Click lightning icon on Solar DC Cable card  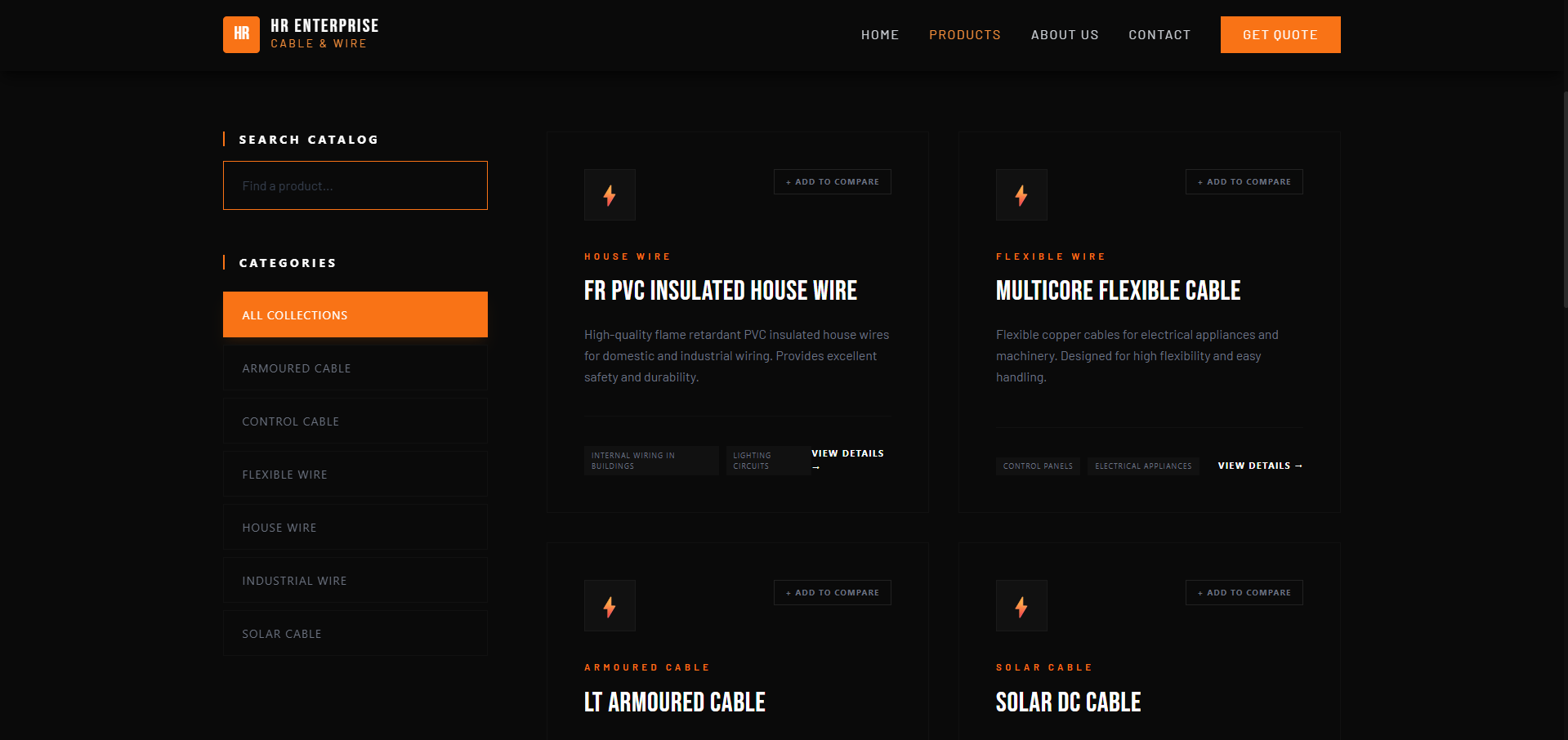tap(1021, 606)
